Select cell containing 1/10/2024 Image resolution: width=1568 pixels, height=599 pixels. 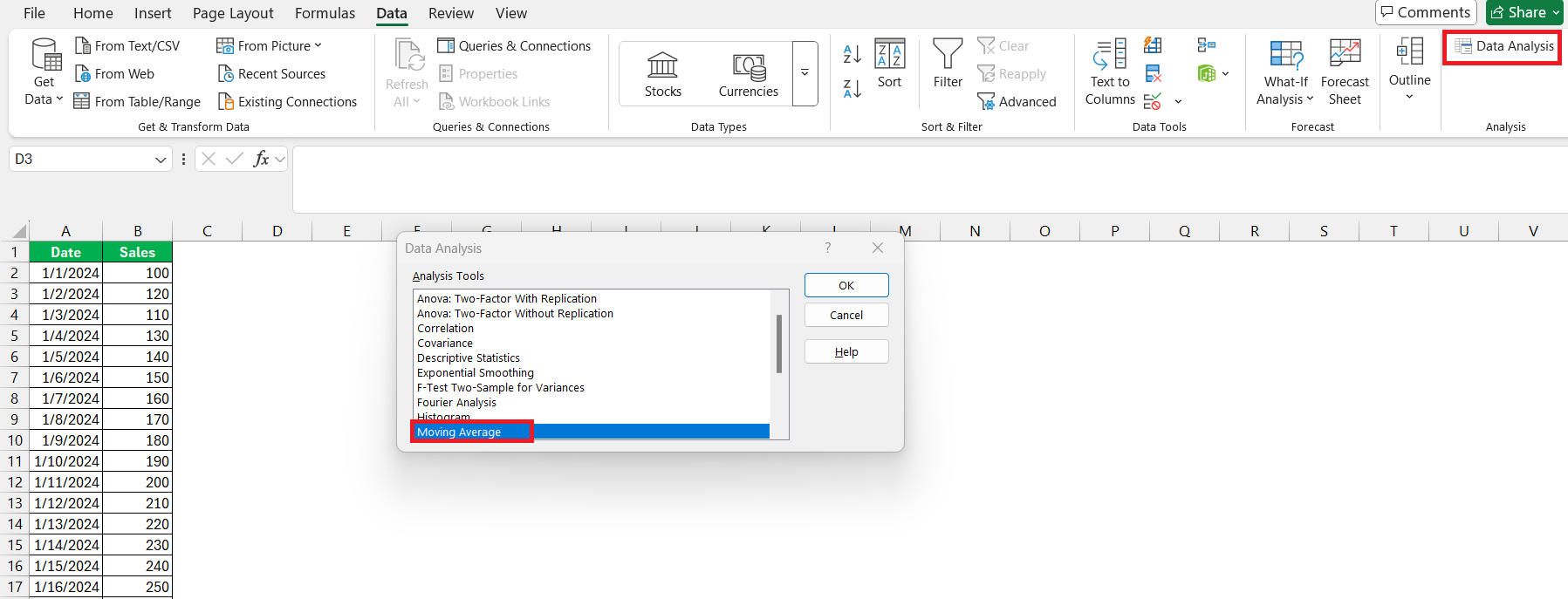point(65,461)
